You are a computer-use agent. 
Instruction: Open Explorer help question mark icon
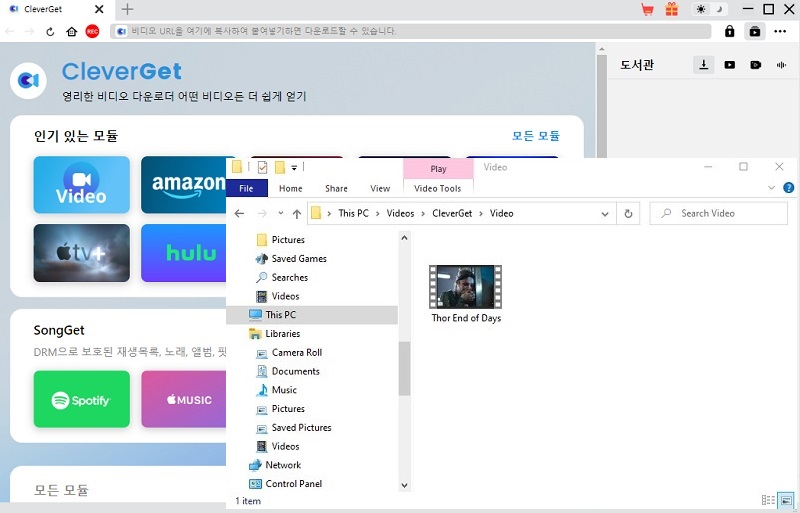click(x=789, y=188)
